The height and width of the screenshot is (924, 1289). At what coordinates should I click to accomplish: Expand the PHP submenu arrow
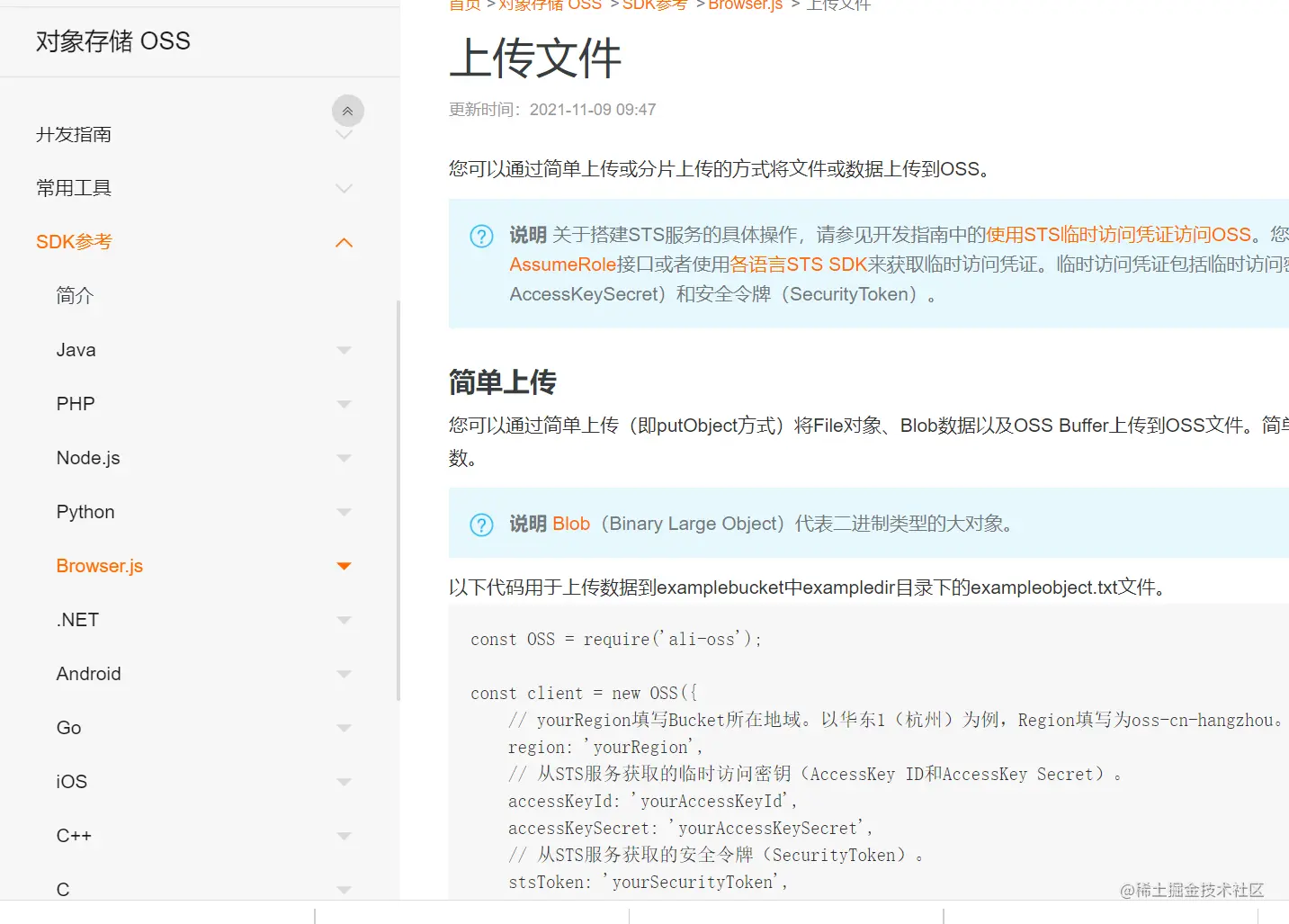pos(344,404)
